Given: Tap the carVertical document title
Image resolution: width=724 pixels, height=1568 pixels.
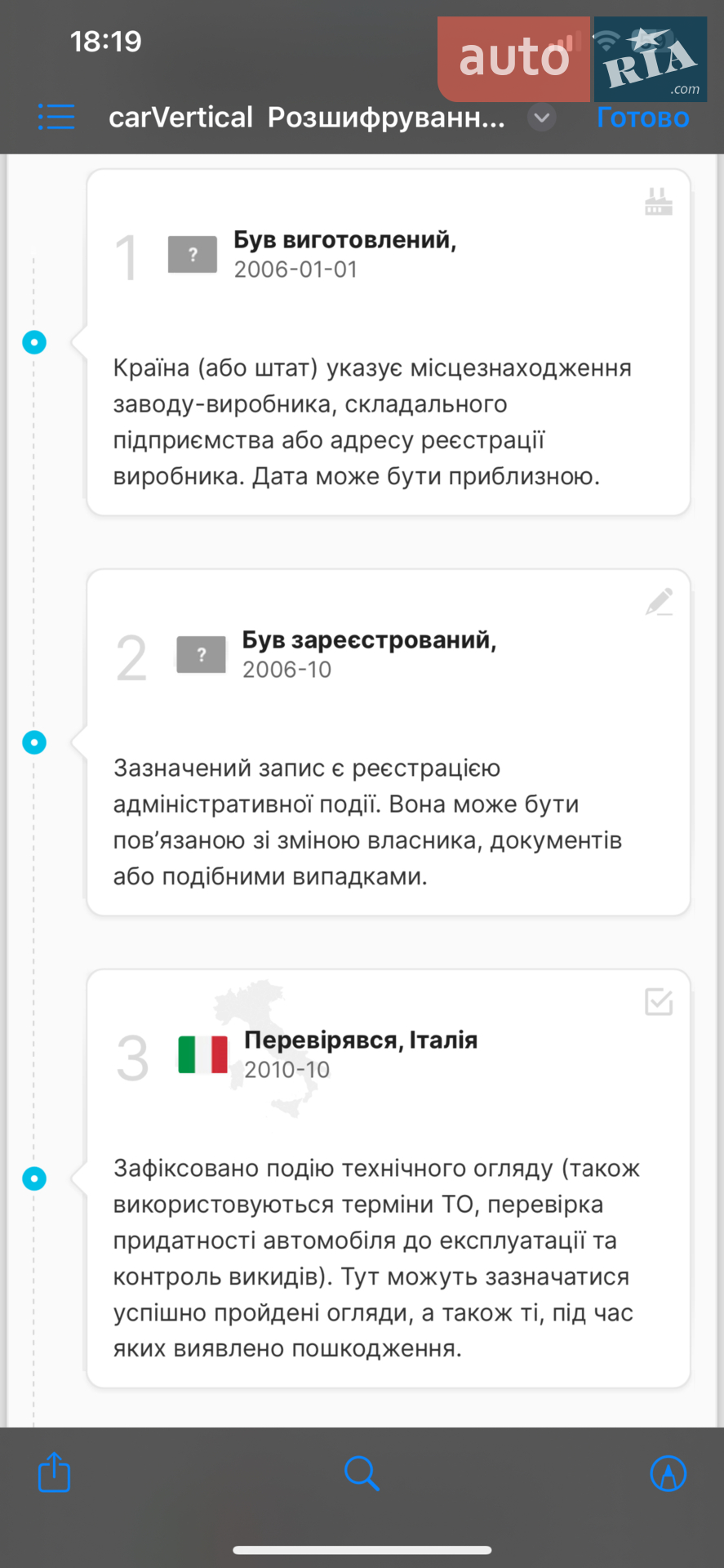Looking at the screenshot, I should (x=307, y=118).
